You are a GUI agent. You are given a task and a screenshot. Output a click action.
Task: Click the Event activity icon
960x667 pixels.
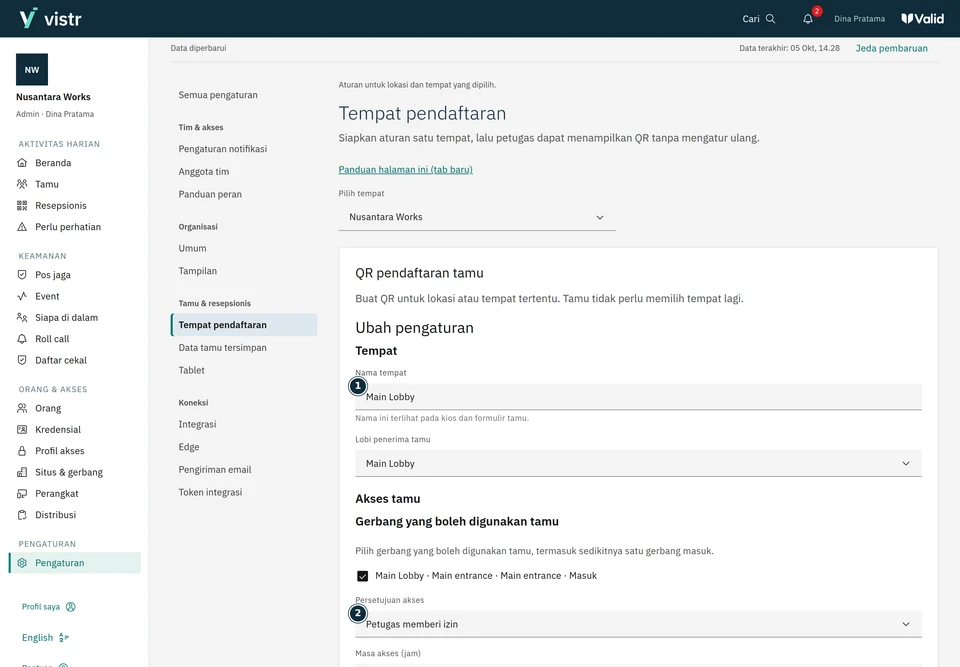point(22,296)
